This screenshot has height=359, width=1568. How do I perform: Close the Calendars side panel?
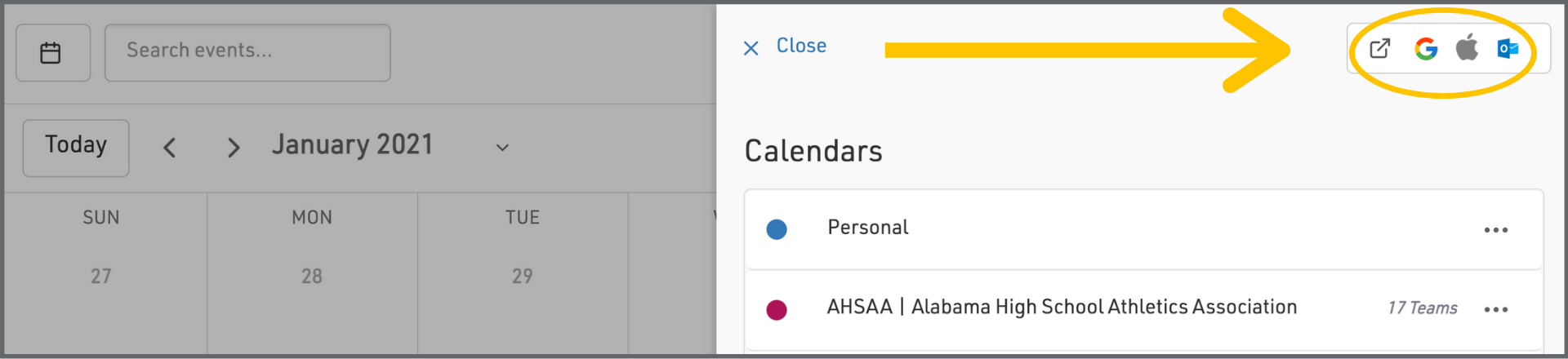pyautogui.click(x=800, y=47)
